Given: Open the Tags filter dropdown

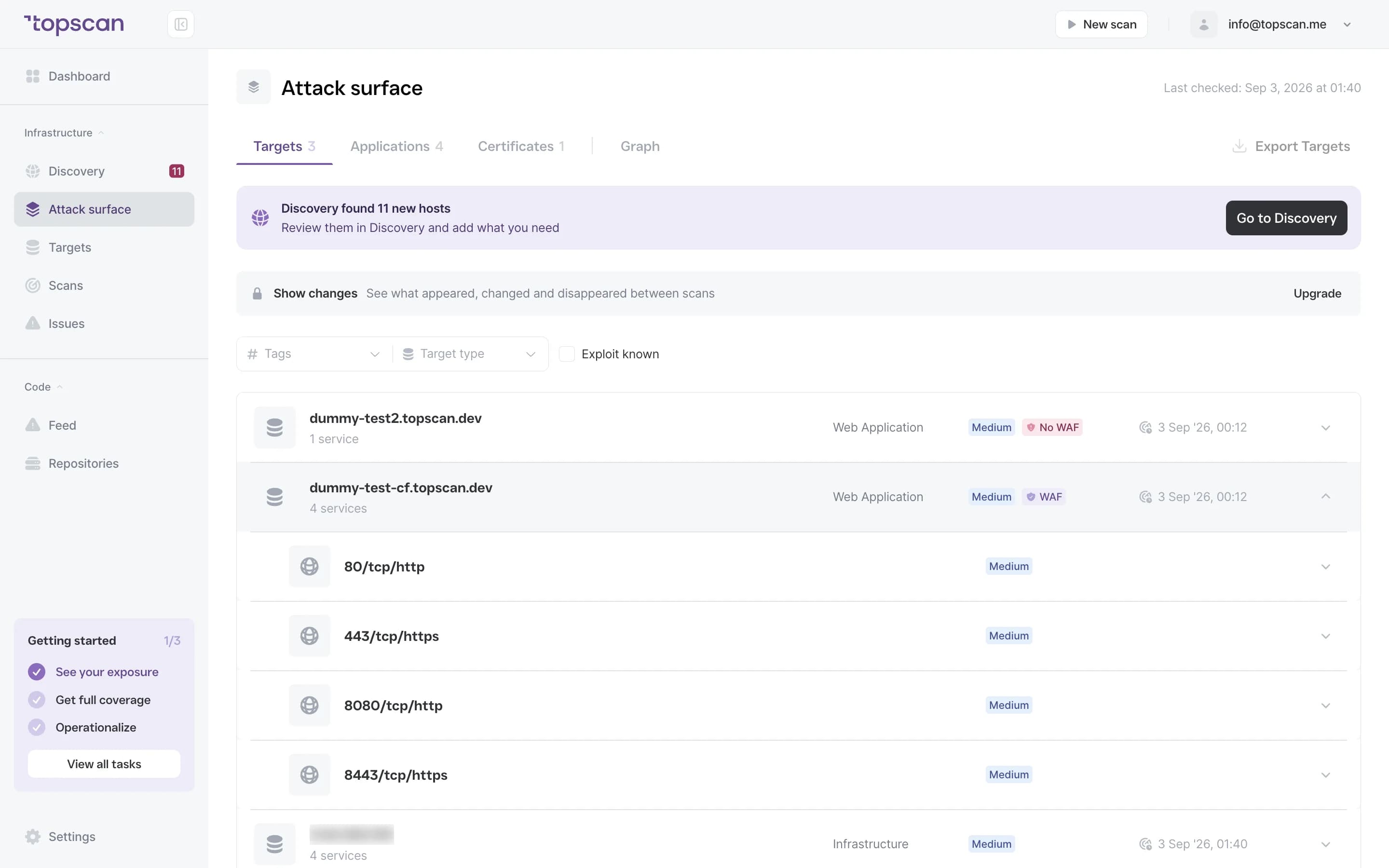Looking at the screenshot, I should [x=314, y=353].
